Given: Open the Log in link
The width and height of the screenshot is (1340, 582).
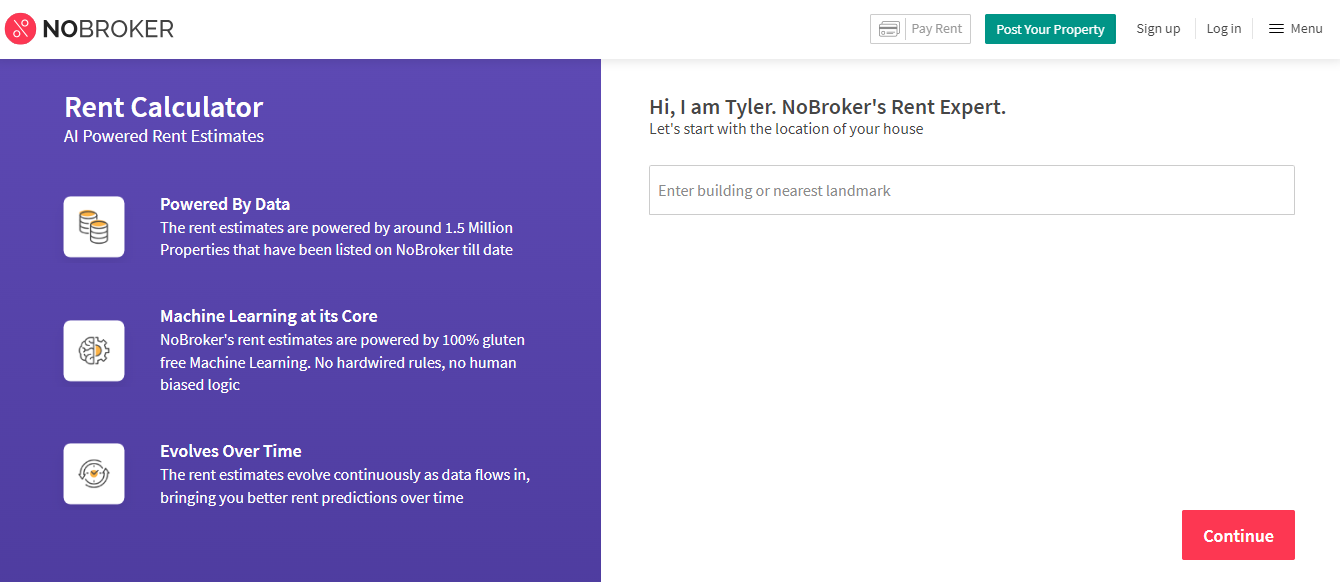Looking at the screenshot, I should click(1224, 29).
